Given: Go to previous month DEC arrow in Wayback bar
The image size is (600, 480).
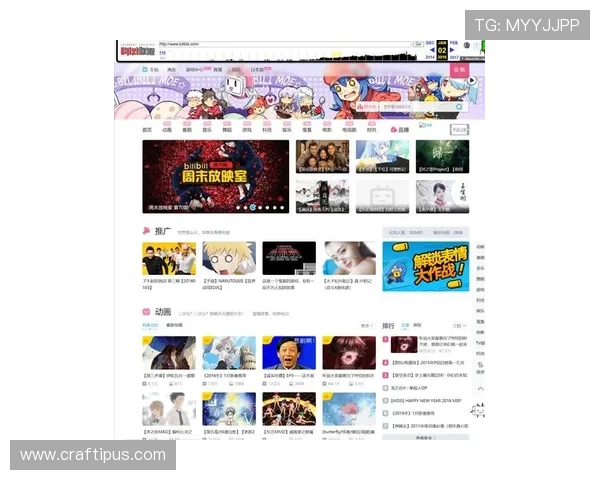Looking at the screenshot, I should coord(431,44).
